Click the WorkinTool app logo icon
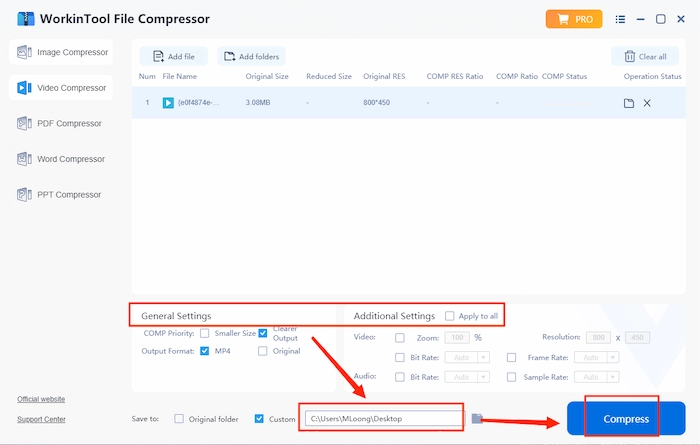 (x=25, y=19)
